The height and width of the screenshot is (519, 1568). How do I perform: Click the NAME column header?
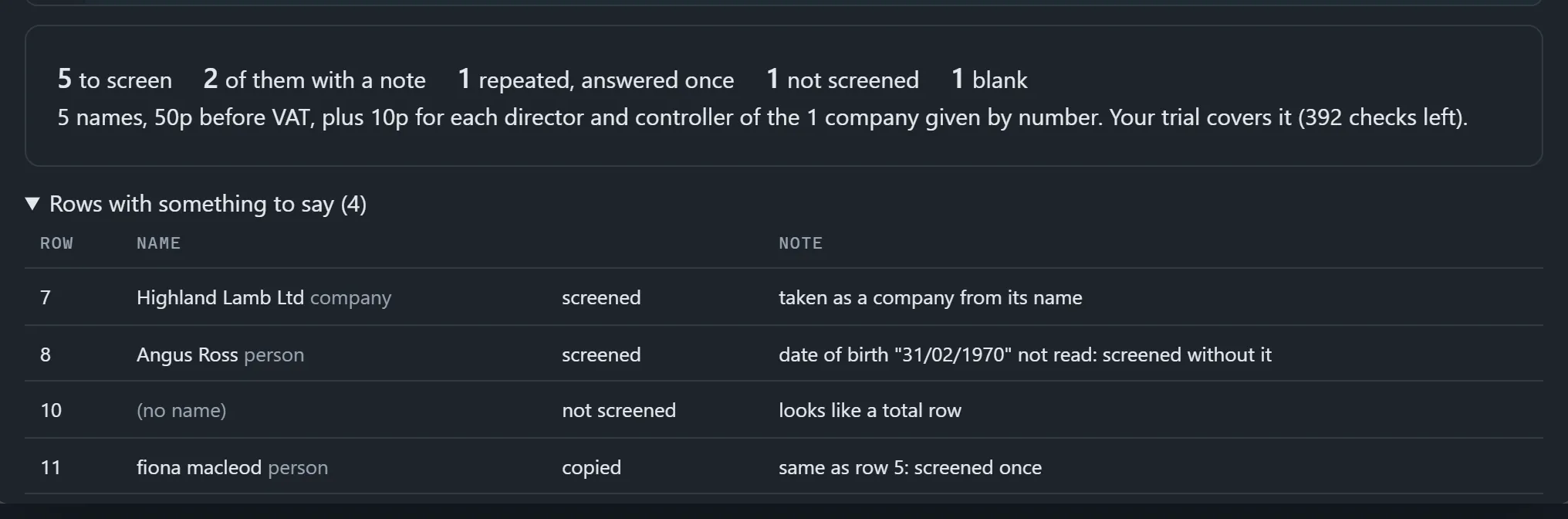point(158,243)
